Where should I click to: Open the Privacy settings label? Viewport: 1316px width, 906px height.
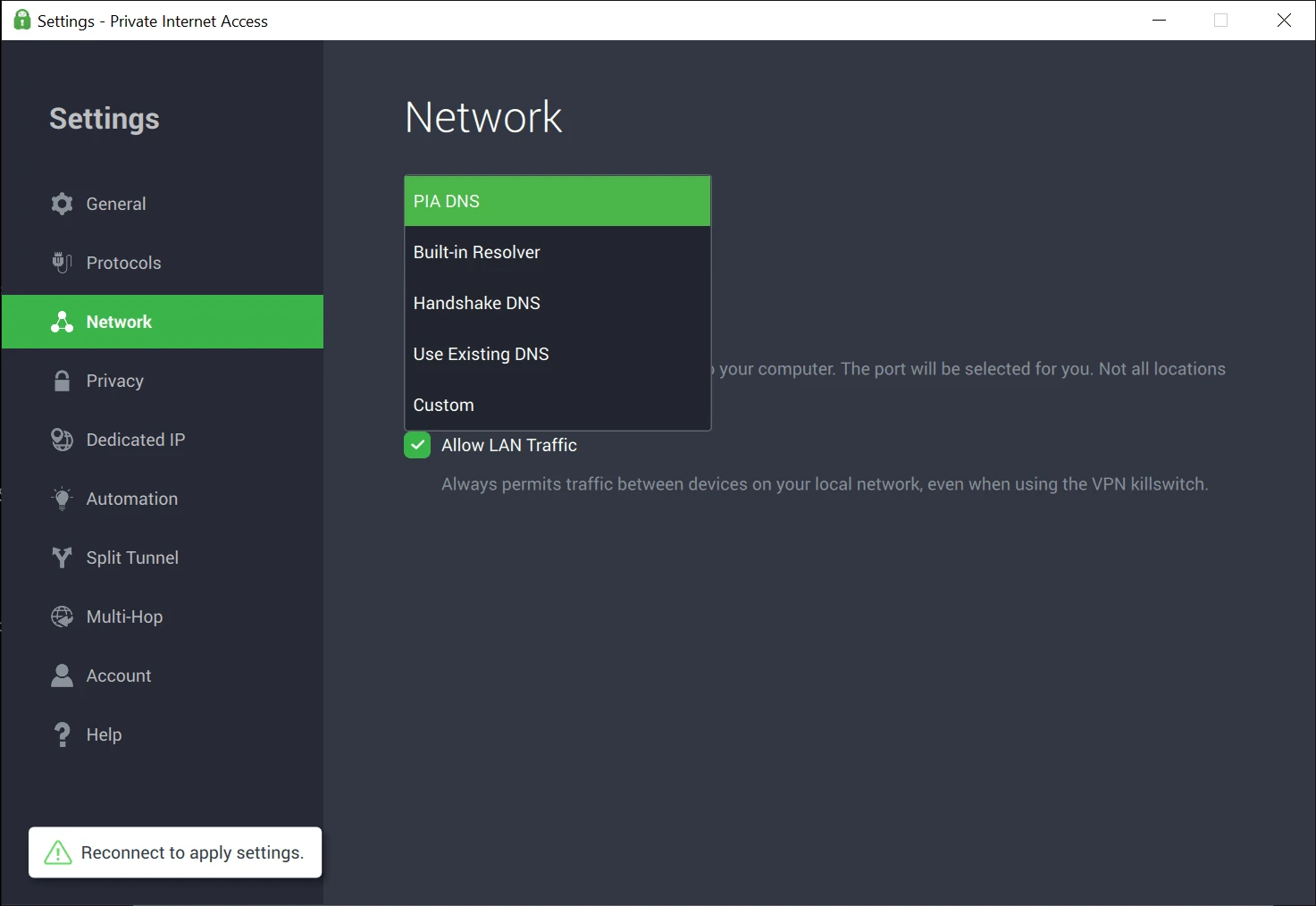pyautogui.click(x=114, y=381)
